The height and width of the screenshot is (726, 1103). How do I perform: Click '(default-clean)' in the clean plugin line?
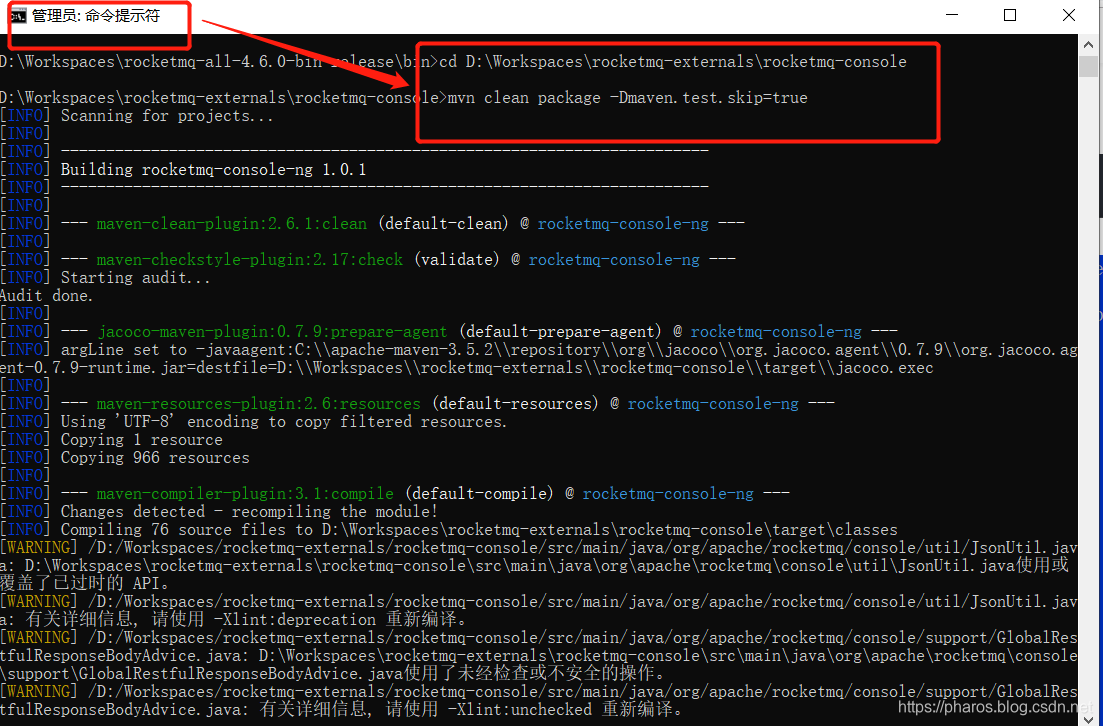tap(443, 224)
